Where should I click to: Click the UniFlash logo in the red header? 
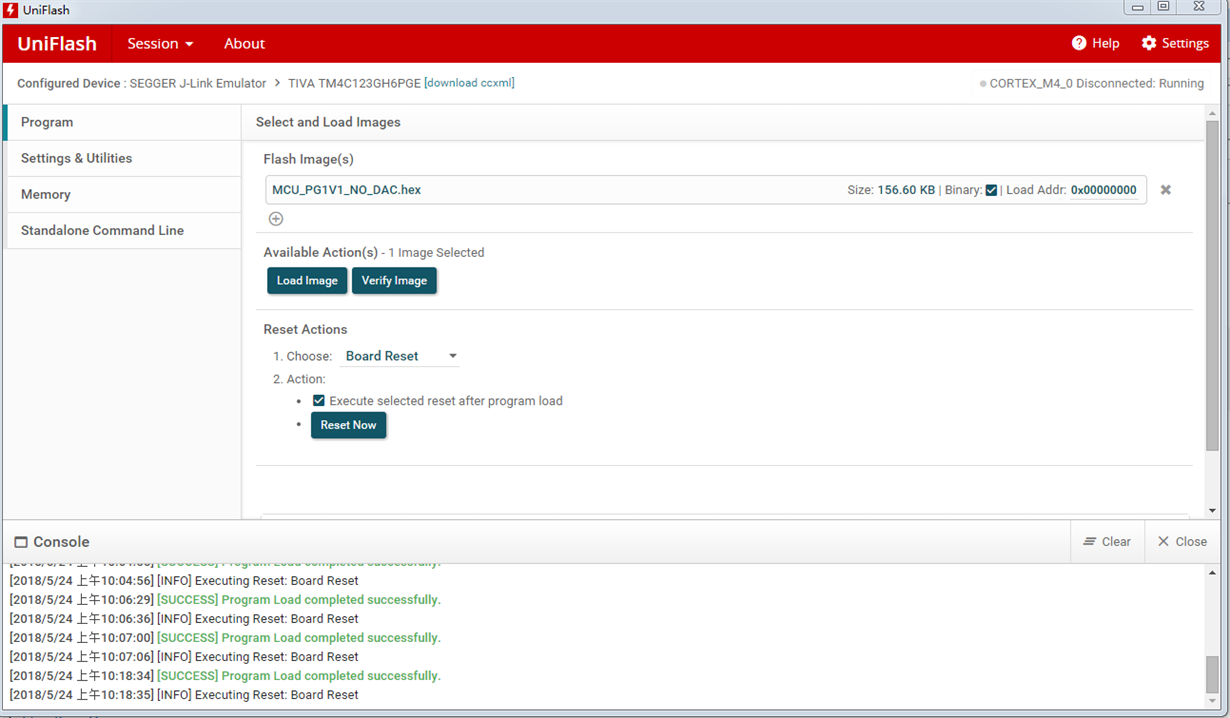point(57,43)
